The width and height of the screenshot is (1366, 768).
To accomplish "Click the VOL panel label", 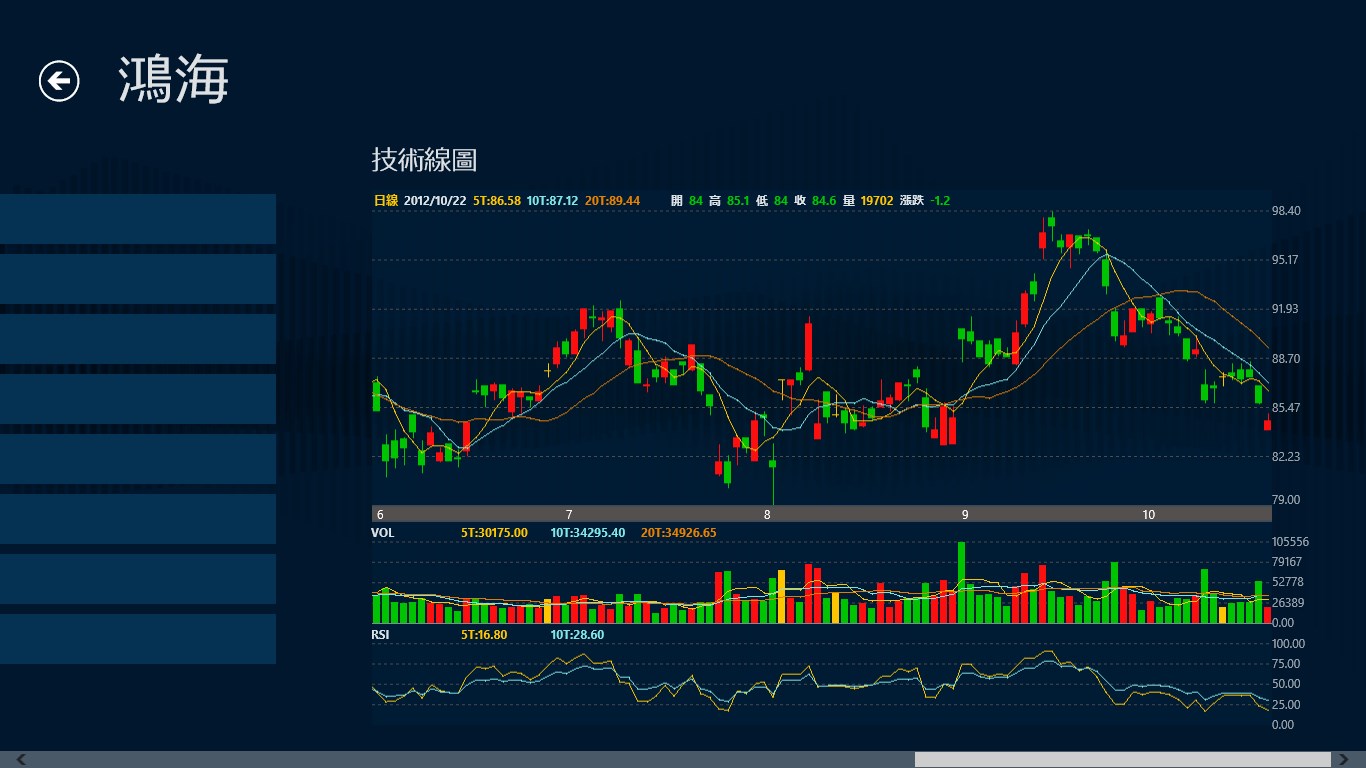I will 383,533.
